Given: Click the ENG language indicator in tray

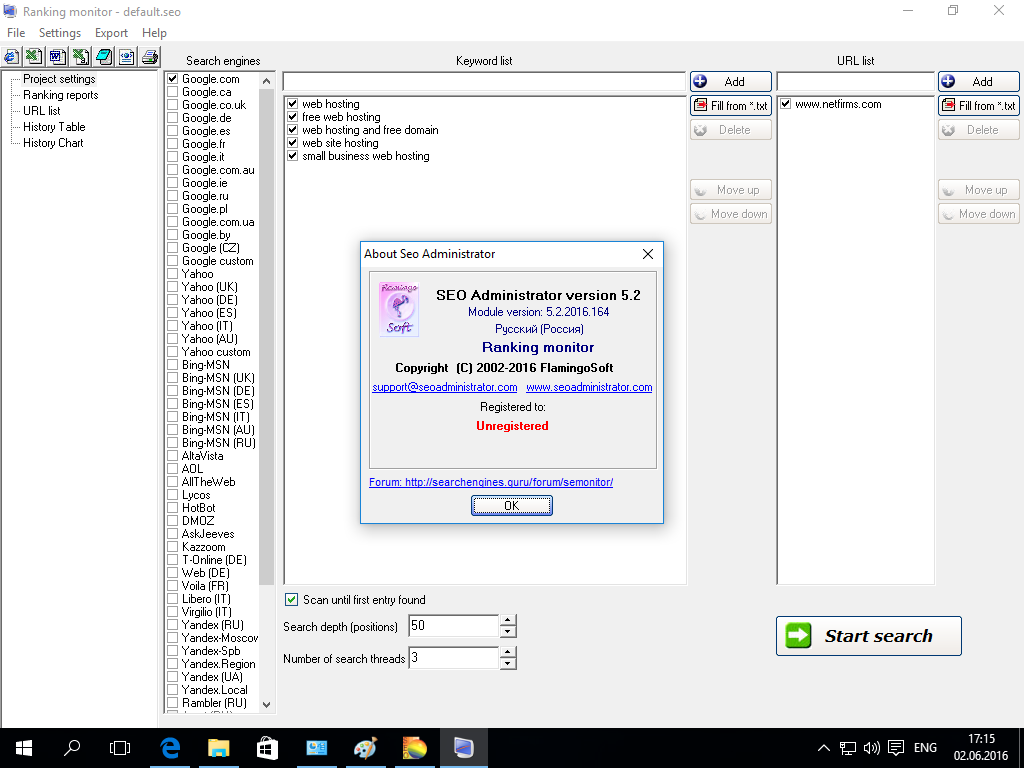Looking at the screenshot, I should coord(925,748).
